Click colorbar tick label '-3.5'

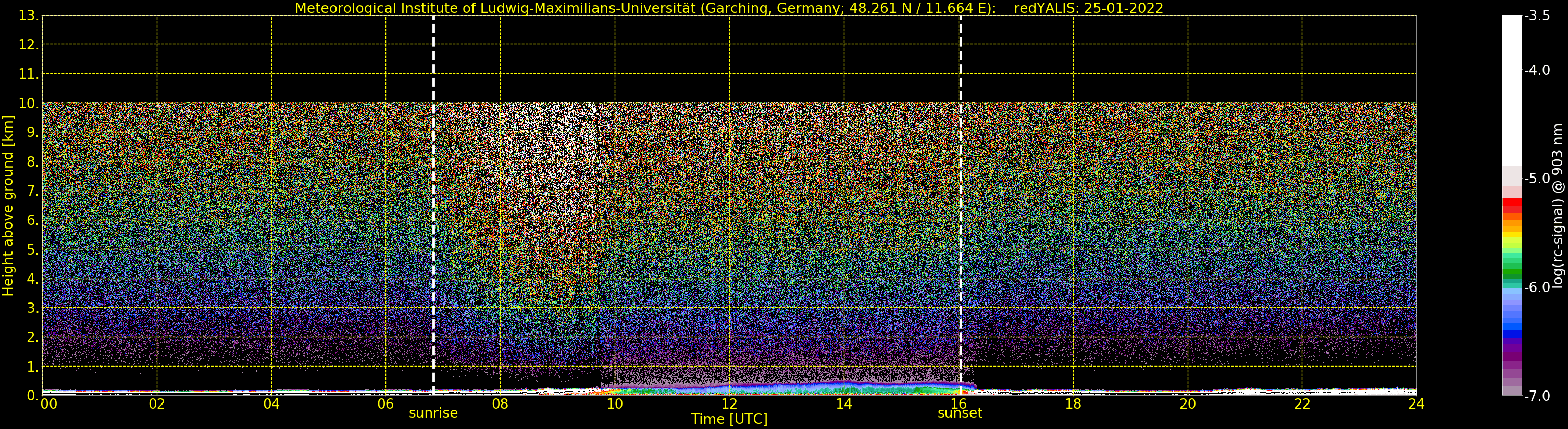[1537, 16]
